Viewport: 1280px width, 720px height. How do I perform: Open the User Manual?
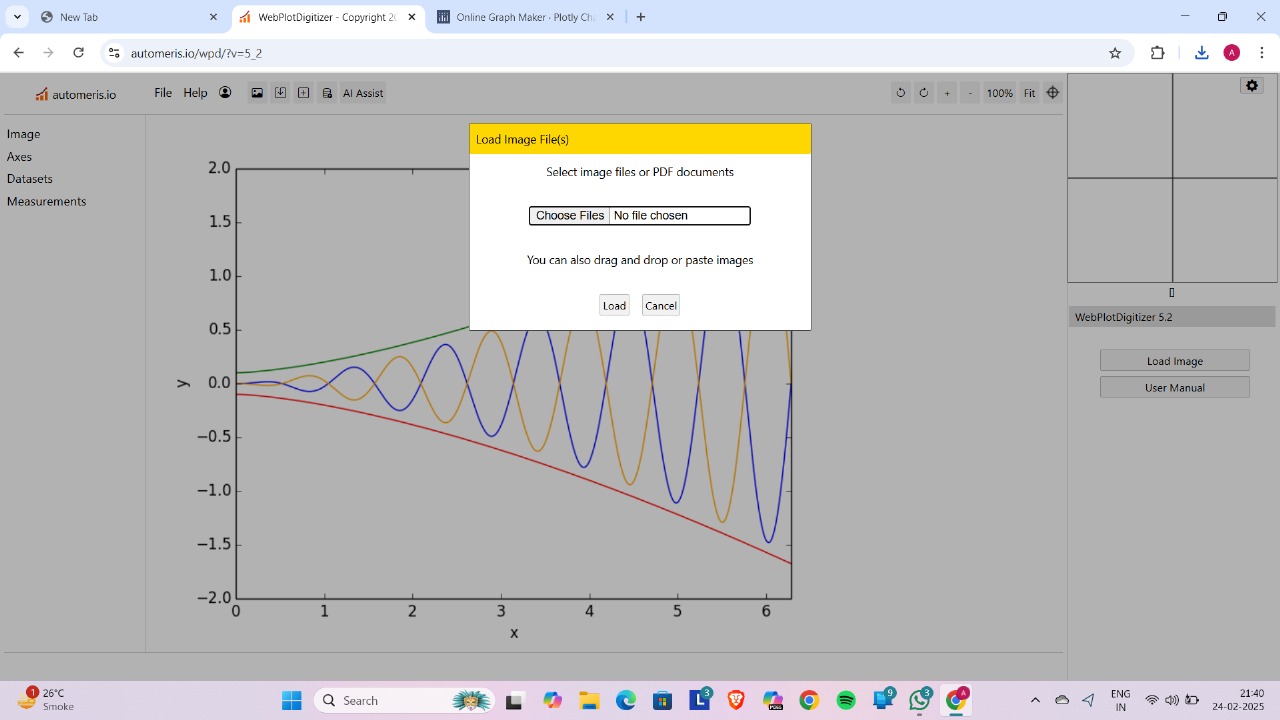coord(1174,387)
